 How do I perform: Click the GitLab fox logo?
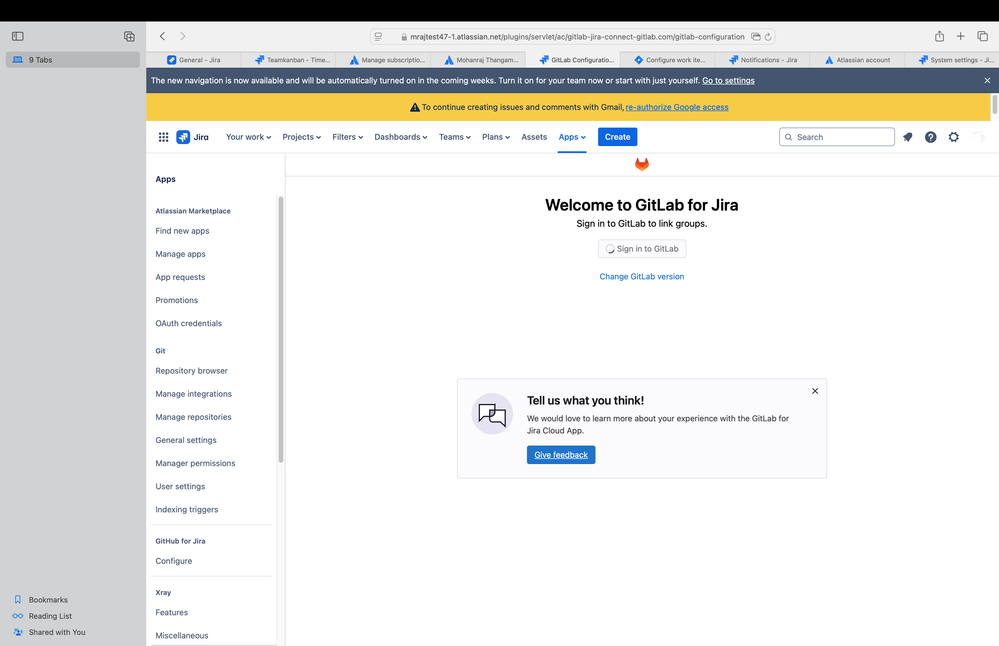641,163
